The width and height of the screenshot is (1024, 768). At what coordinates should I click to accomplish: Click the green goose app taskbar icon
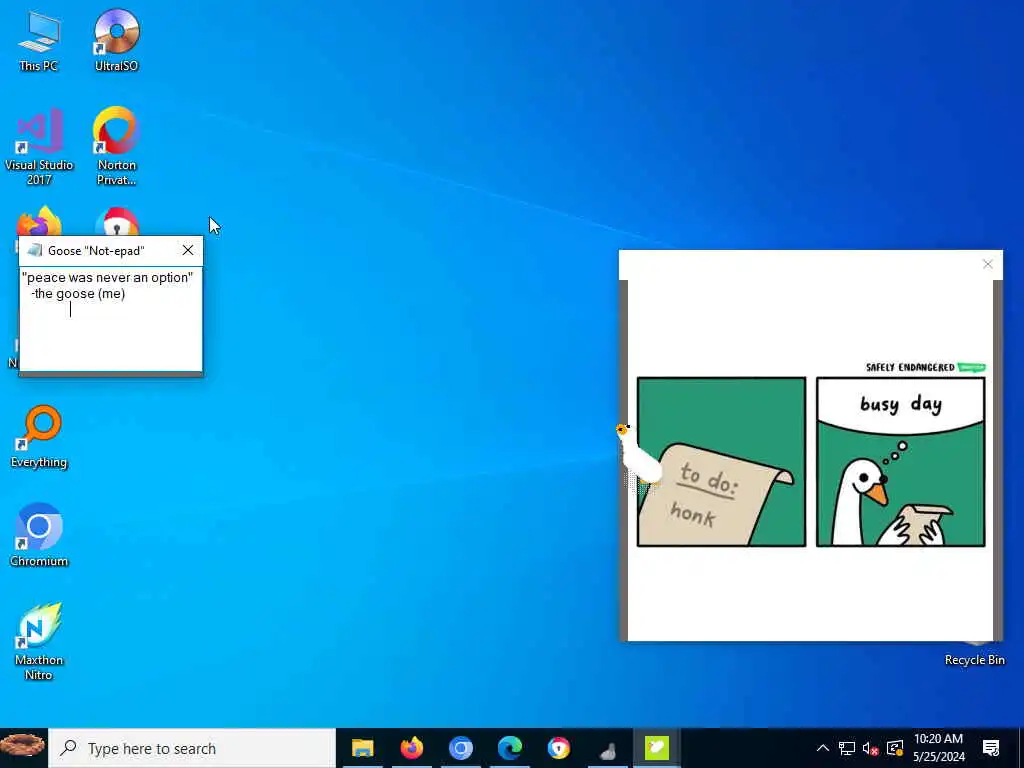tap(656, 748)
